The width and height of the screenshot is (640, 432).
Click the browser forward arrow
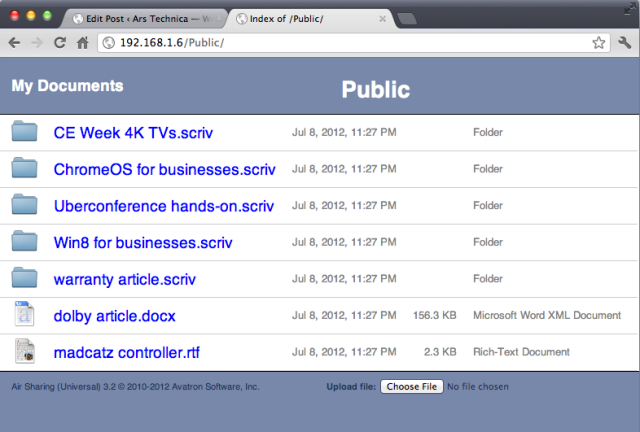click(x=37, y=42)
